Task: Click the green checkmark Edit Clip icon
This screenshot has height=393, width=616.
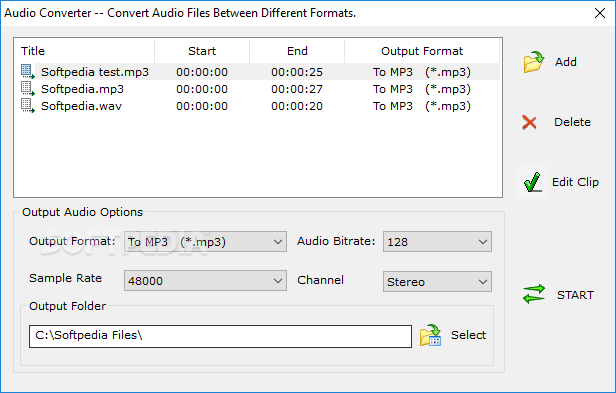Action: (x=533, y=182)
